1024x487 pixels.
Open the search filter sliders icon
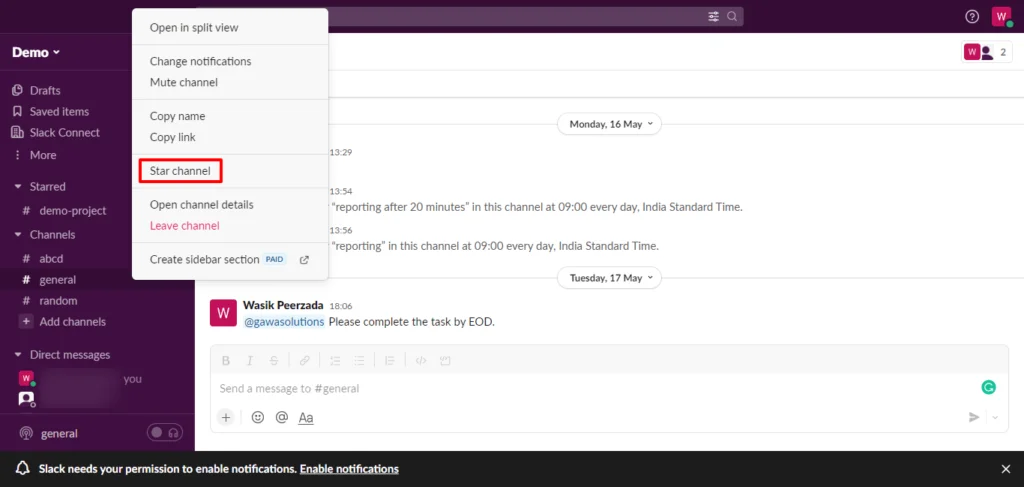pyautogui.click(x=714, y=16)
